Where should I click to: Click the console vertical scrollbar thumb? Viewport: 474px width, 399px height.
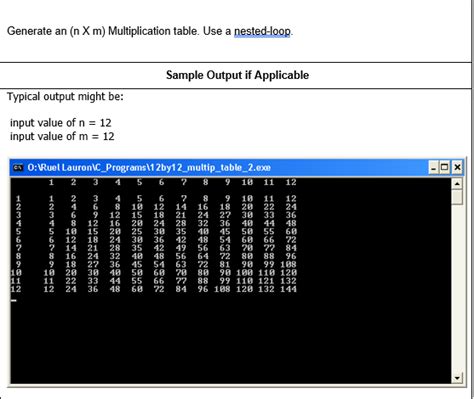(457, 197)
